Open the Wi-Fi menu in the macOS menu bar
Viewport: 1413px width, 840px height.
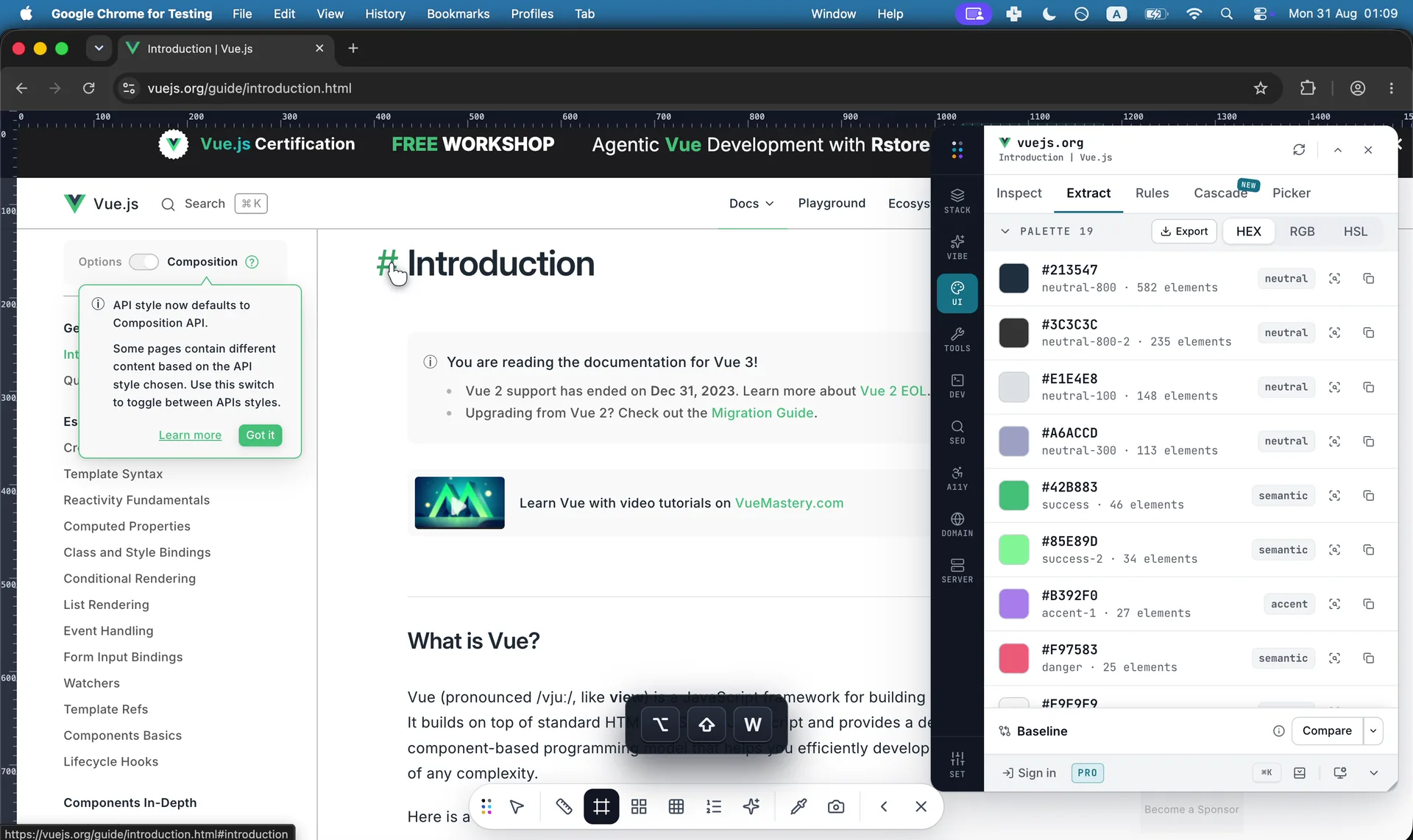pos(1194,14)
